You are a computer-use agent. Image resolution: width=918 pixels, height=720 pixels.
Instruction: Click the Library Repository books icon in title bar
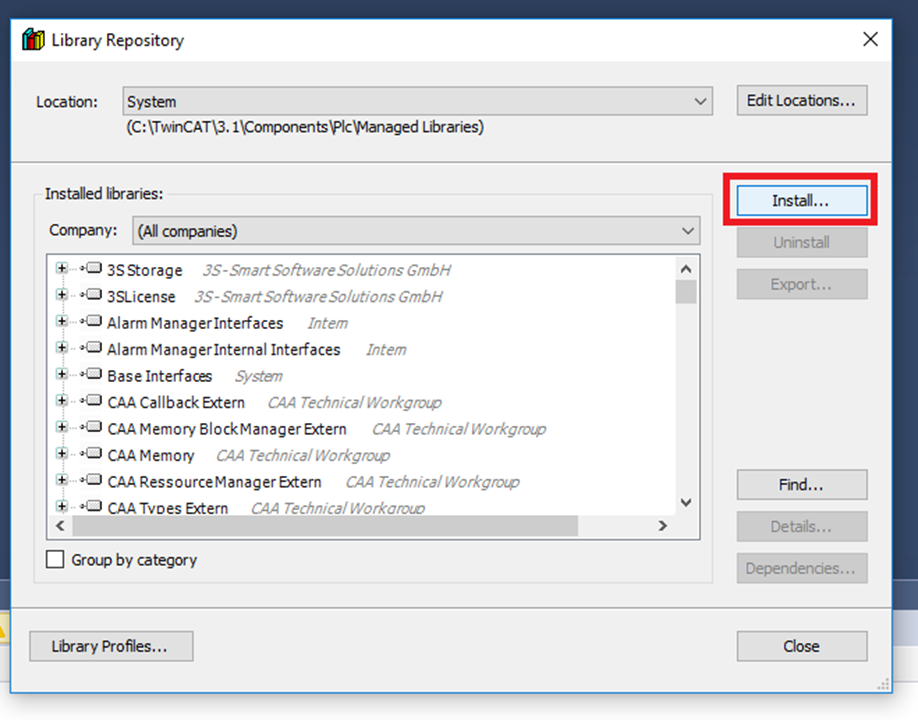click(33, 40)
